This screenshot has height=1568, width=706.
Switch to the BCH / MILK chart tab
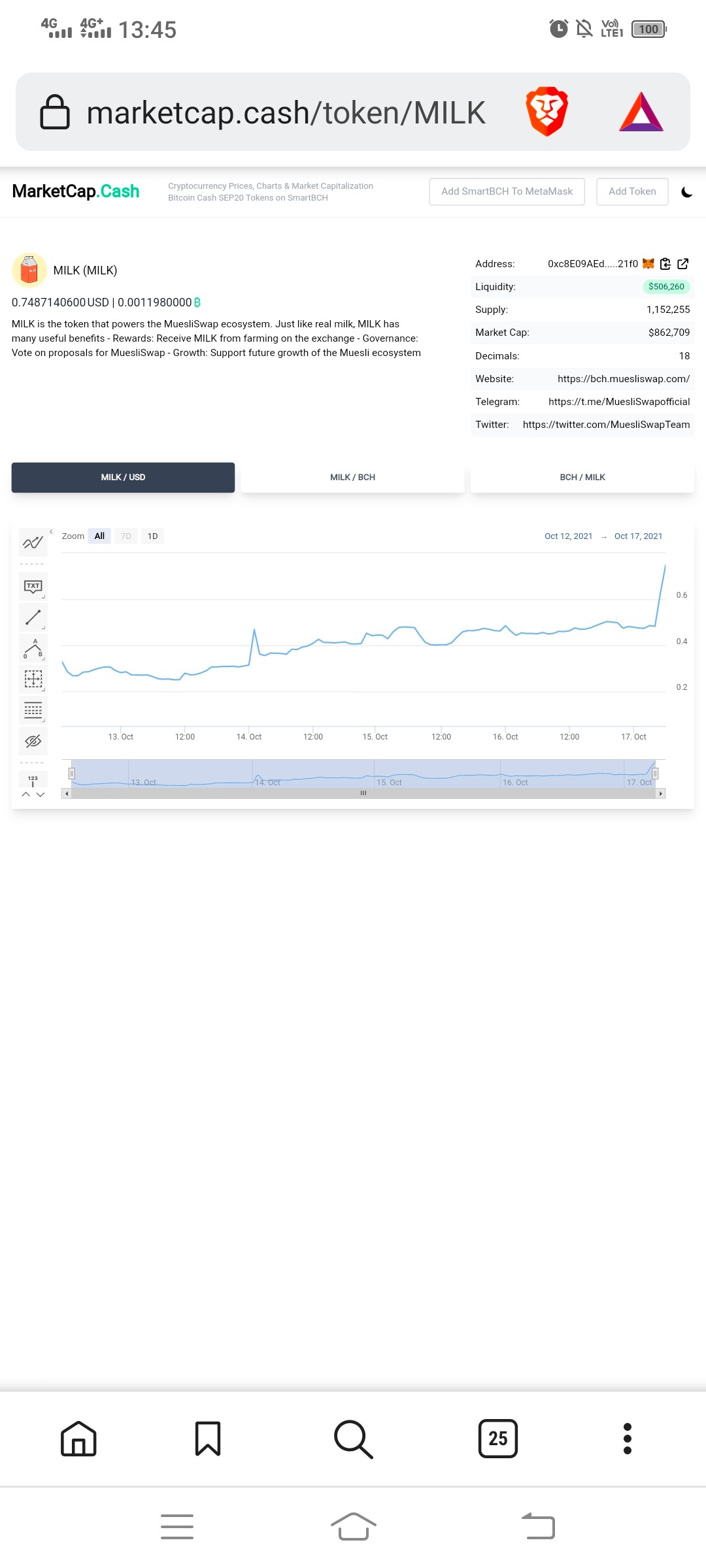click(x=582, y=478)
